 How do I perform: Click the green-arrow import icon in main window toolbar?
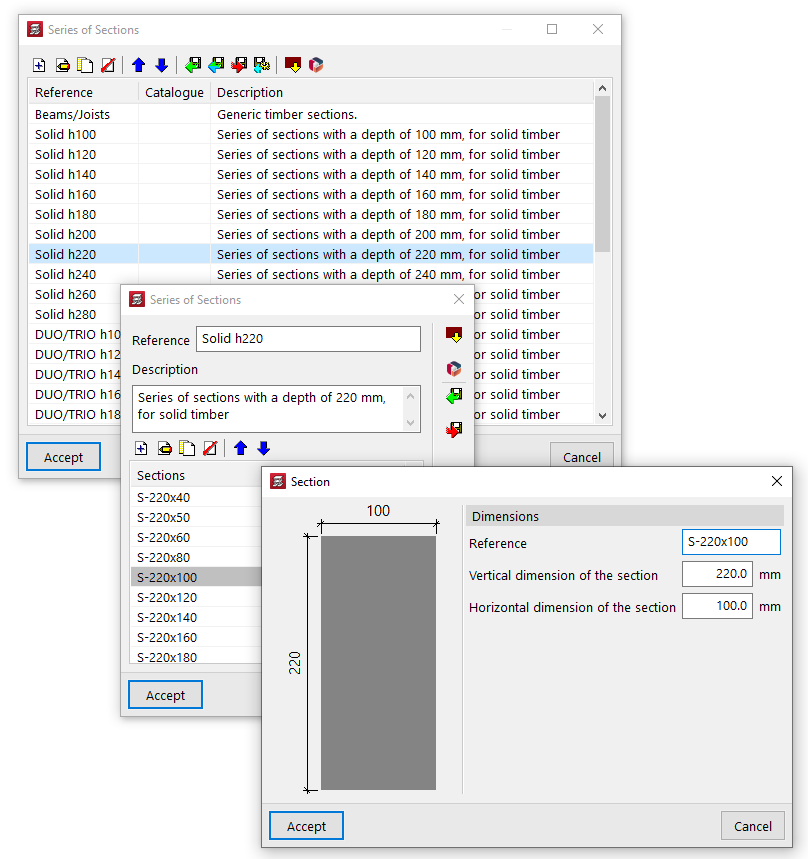coord(193,65)
